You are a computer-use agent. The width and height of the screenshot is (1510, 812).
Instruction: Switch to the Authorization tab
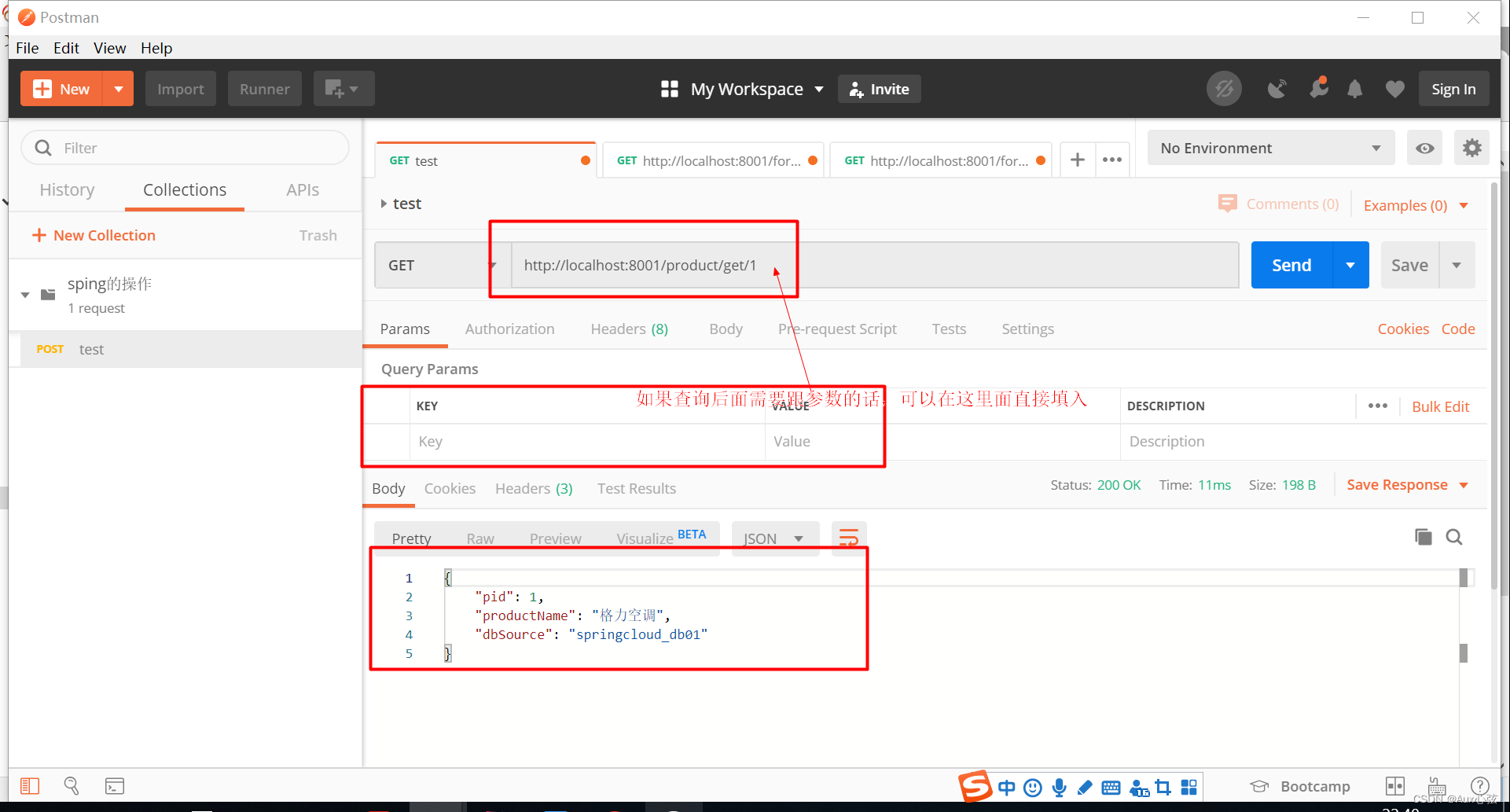509,329
